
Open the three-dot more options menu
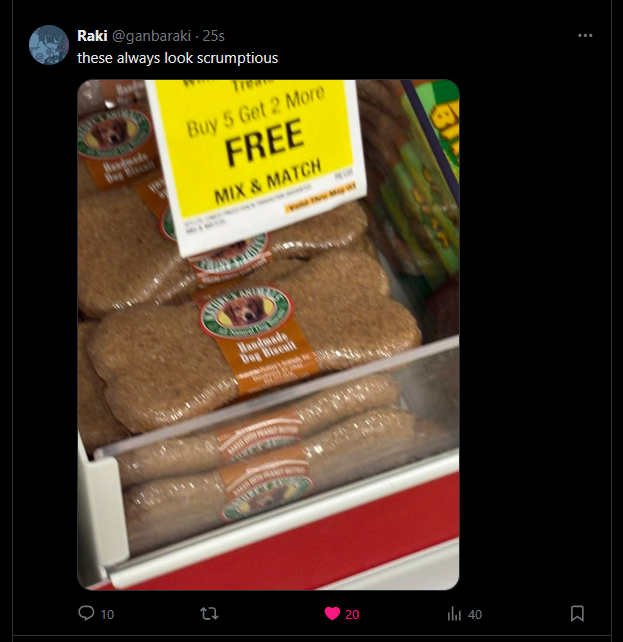coord(585,36)
